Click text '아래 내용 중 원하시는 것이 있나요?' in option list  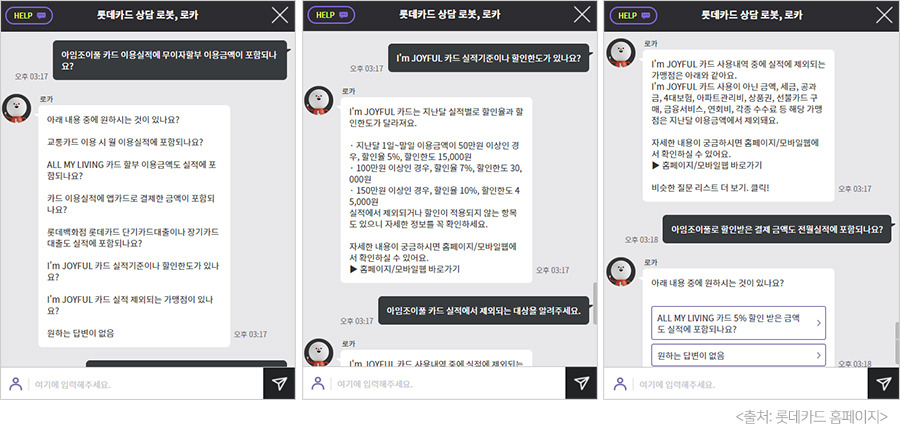113,119
